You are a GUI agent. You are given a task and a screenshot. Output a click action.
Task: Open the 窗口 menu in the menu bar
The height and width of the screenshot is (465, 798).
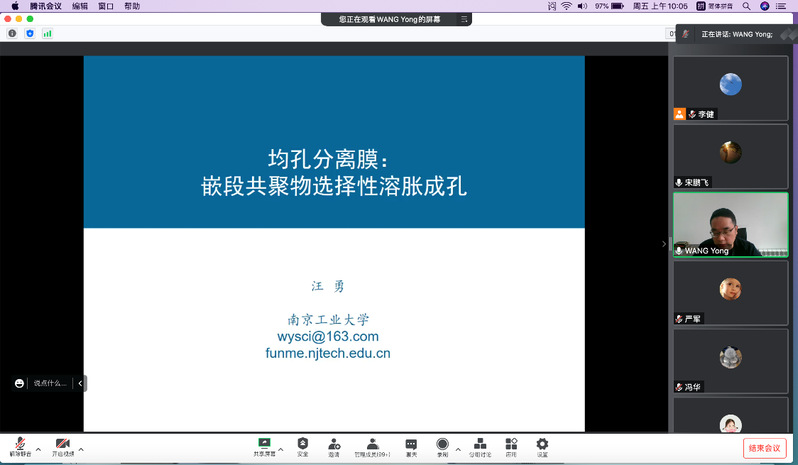click(106, 6)
